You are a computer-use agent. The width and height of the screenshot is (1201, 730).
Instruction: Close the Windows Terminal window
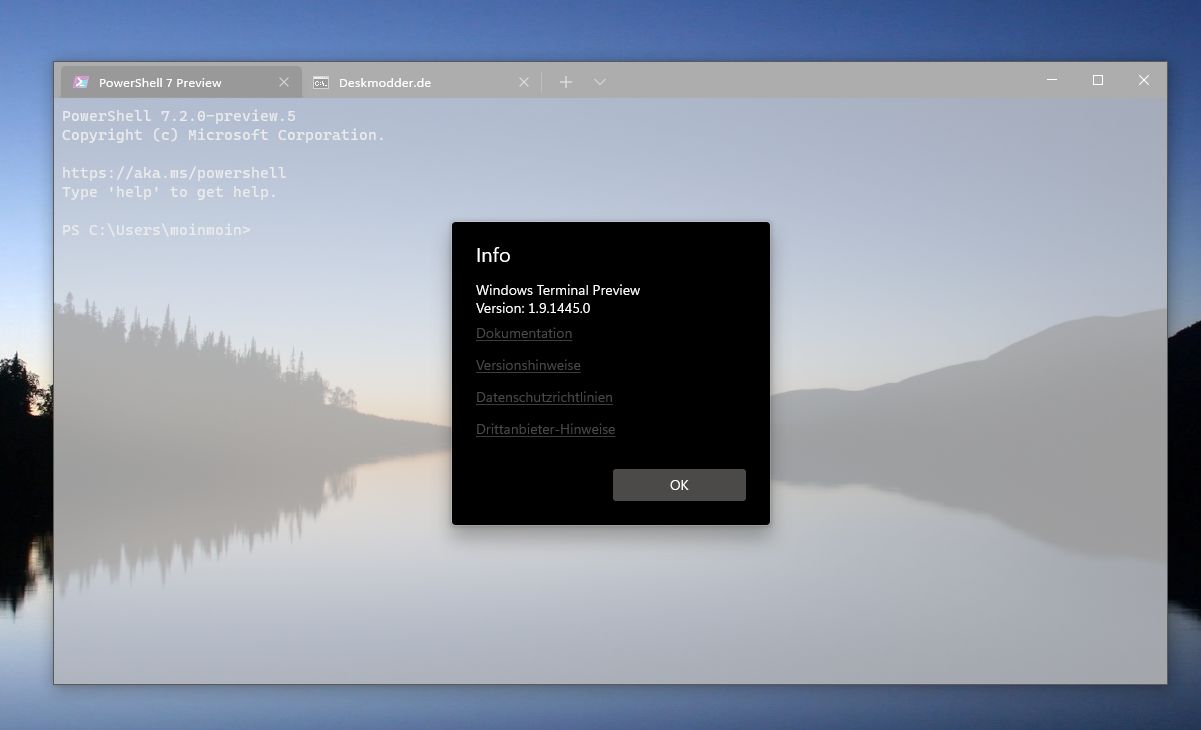1144,80
